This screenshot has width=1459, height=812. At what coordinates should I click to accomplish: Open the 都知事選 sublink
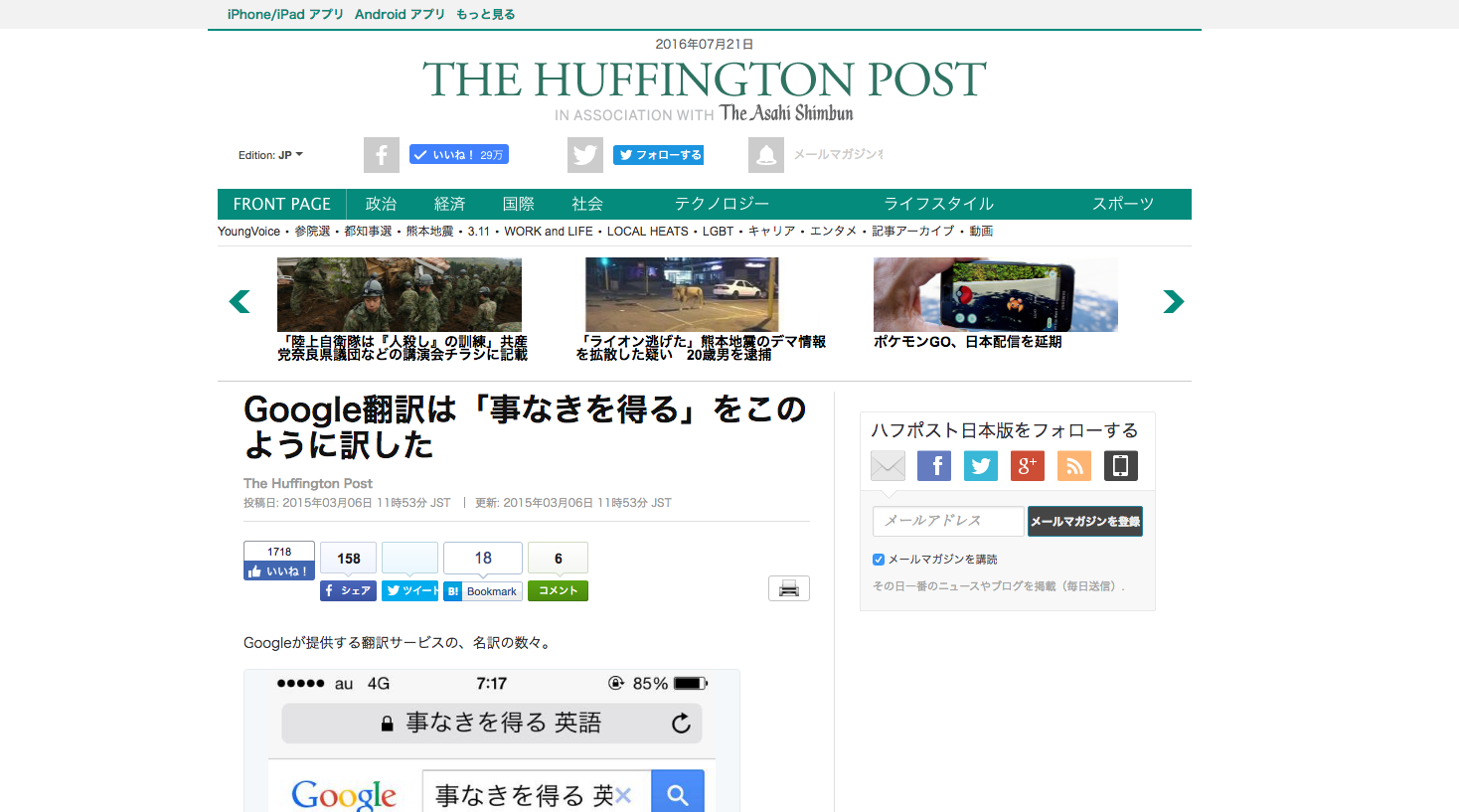click(368, 232)
